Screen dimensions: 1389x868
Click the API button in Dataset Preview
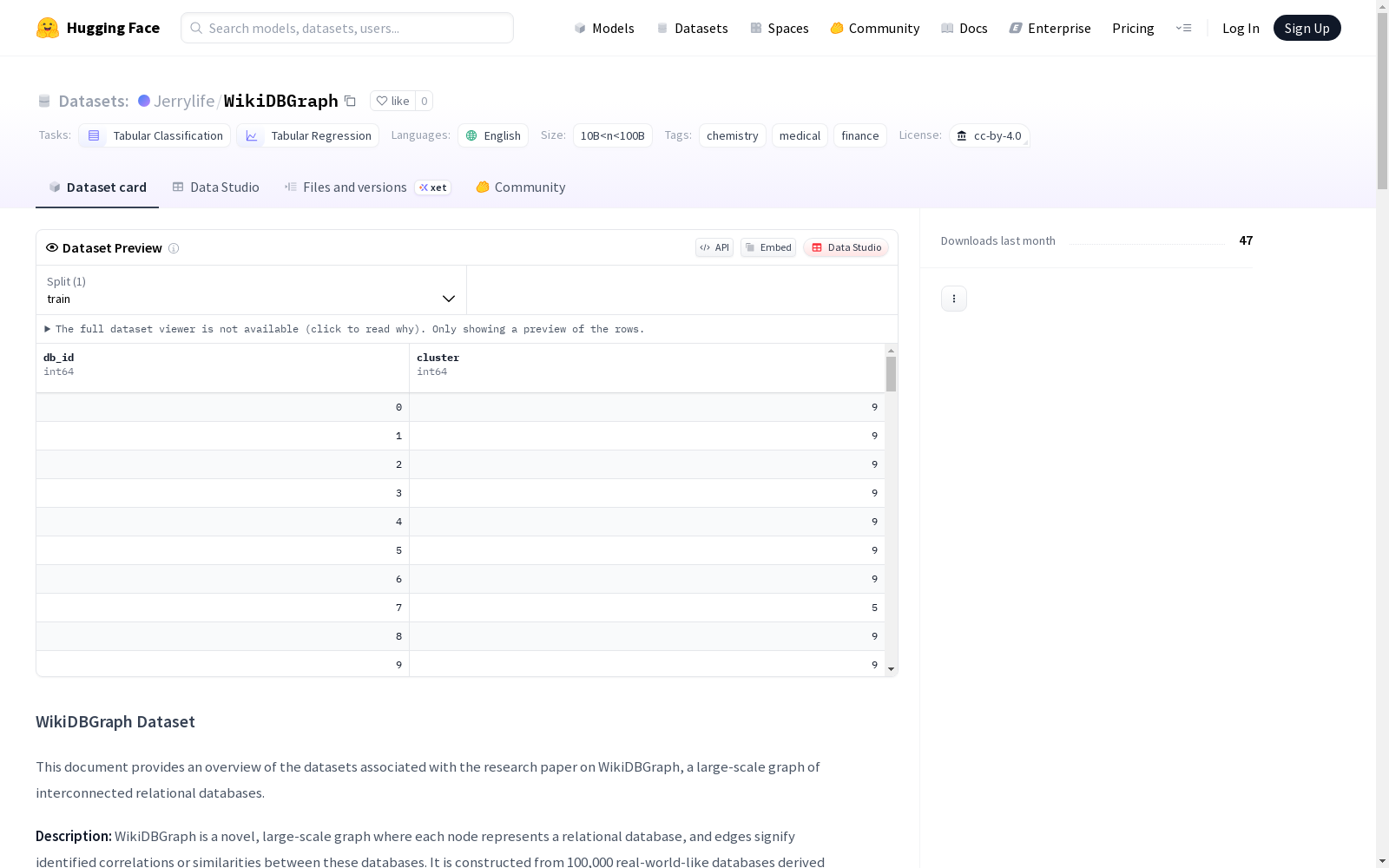714,247
